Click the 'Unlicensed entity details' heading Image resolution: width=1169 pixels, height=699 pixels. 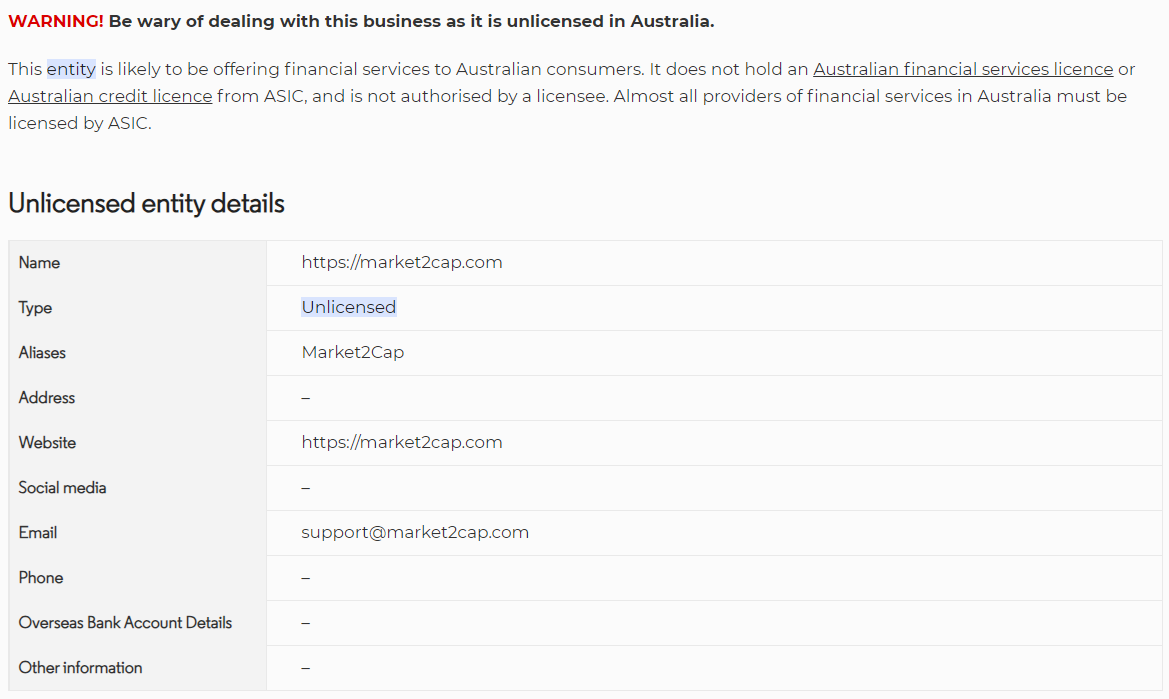(x=146, y=204)
